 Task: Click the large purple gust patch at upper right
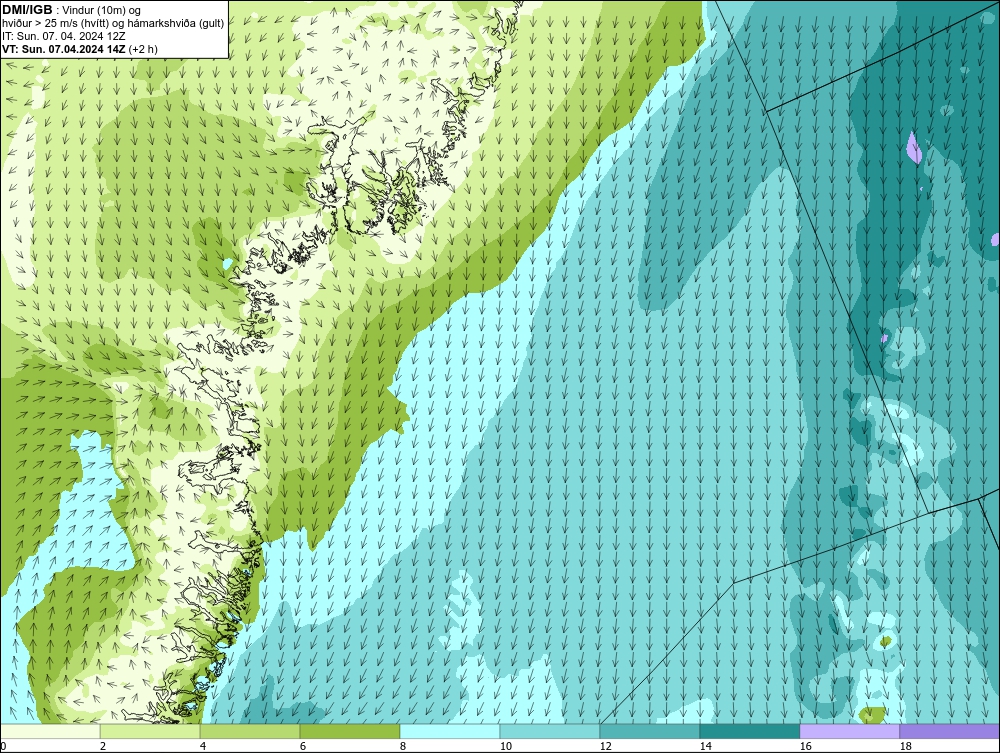pyautogui.click(x=913, y=147)
